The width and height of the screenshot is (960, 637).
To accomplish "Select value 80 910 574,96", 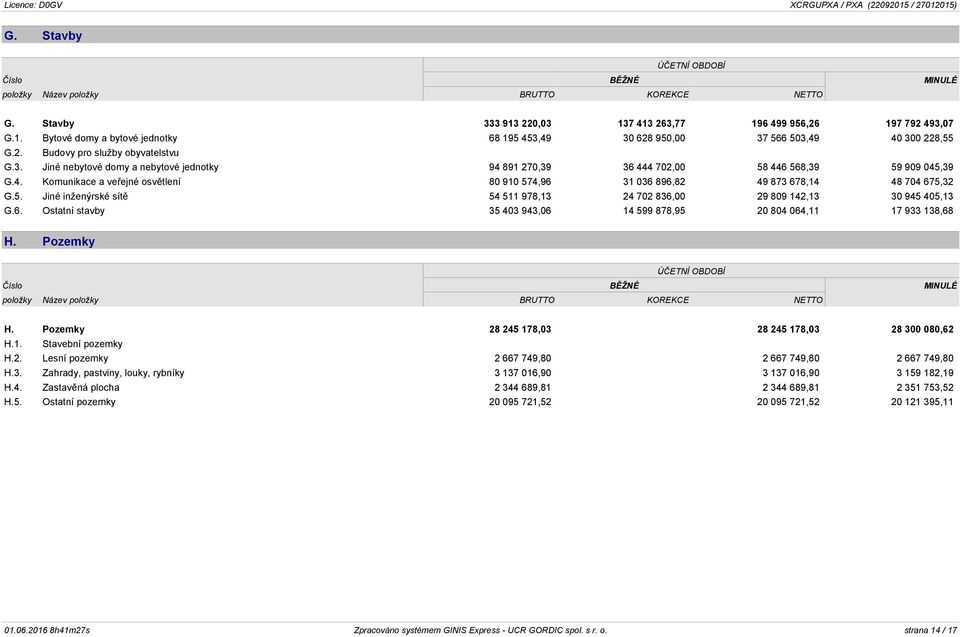I will point(520,182).
